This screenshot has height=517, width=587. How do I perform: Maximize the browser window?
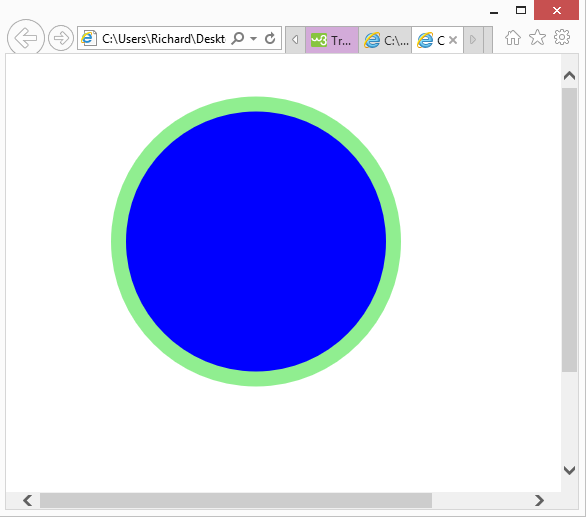[521, 10]
